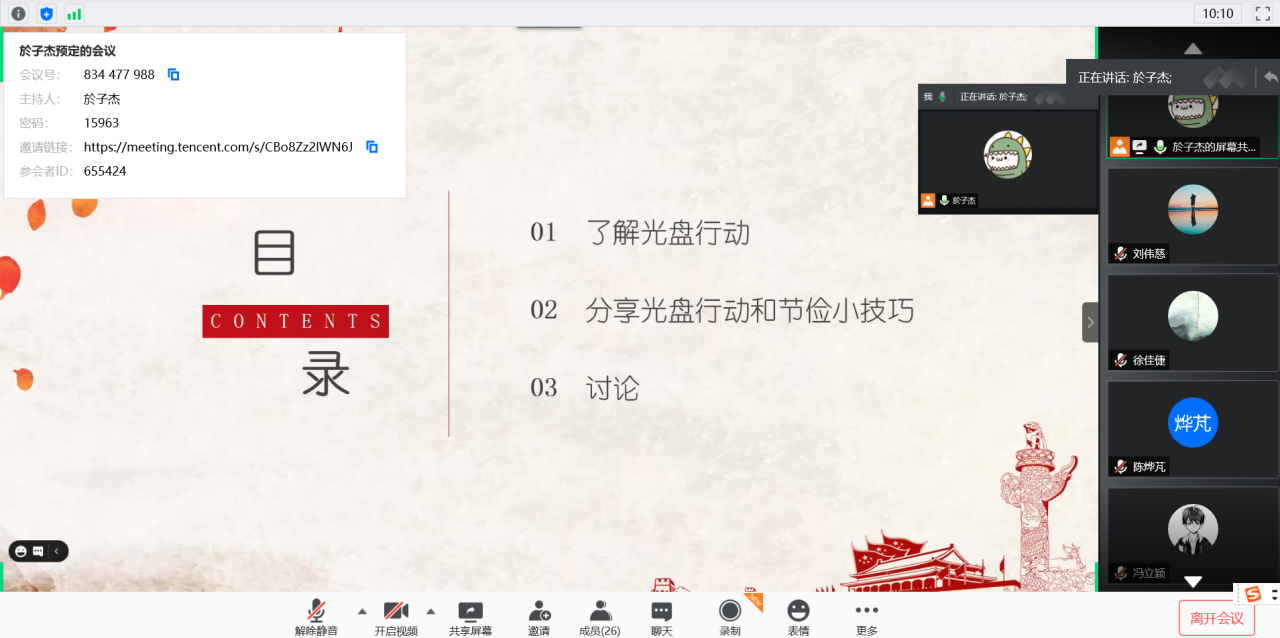Viewport: 1280px width, 638px height.
Task: Click the 离开会议 leave meeting button
Action: point(1216,618)
